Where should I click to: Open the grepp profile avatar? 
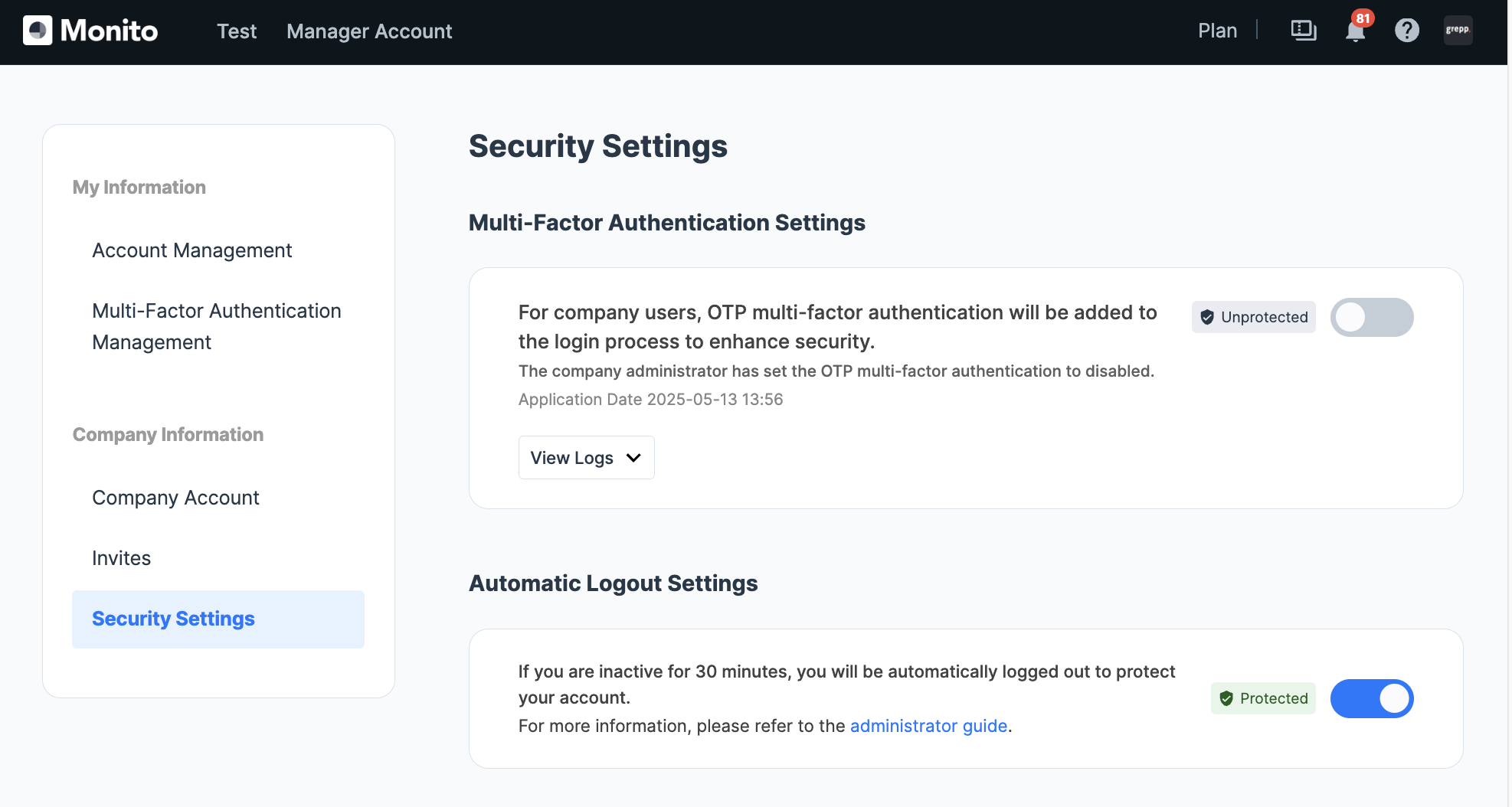click(1457, 31)
